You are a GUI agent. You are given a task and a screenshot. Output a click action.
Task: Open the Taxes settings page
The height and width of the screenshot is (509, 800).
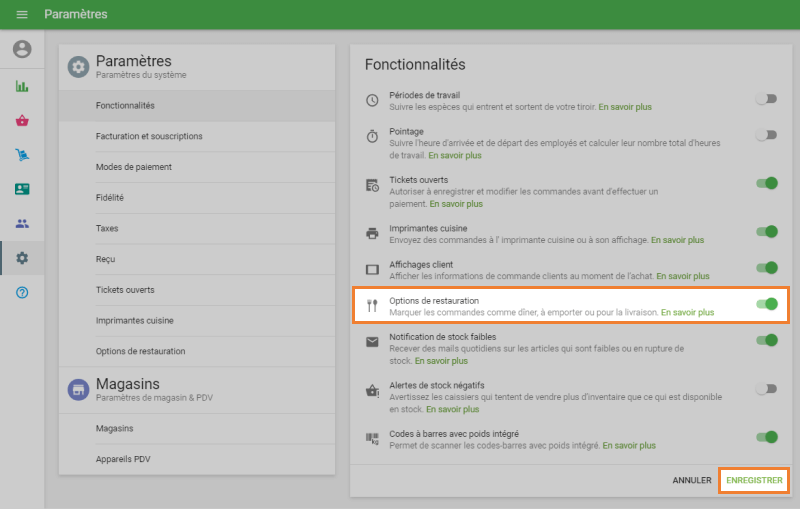(x=197, y=228)
